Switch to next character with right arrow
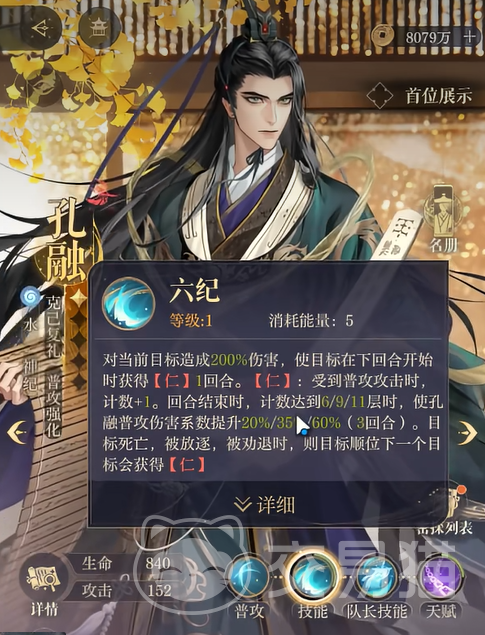 tap(468, 432)
